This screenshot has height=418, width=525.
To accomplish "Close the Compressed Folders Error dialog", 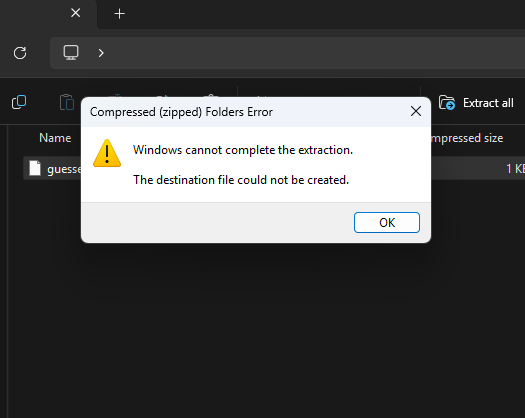I will coord(416,111).
